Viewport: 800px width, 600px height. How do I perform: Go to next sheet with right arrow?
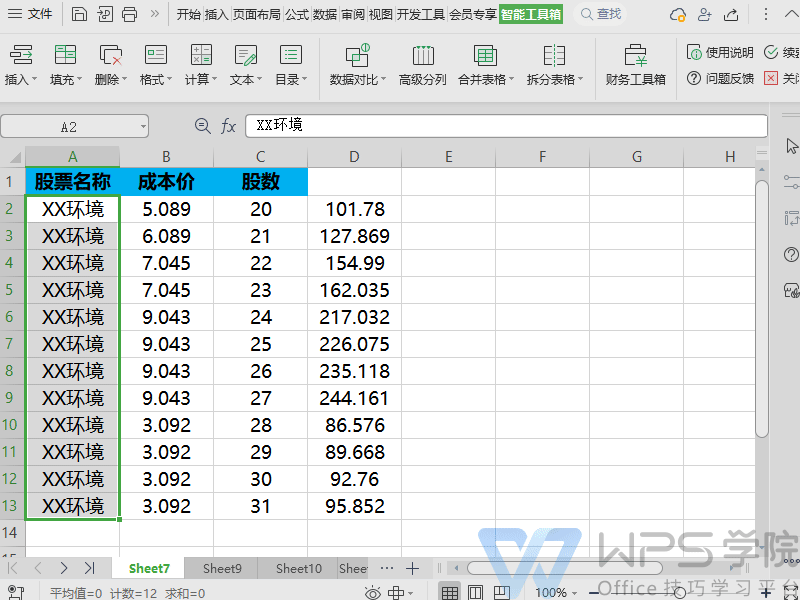point(63,568)
